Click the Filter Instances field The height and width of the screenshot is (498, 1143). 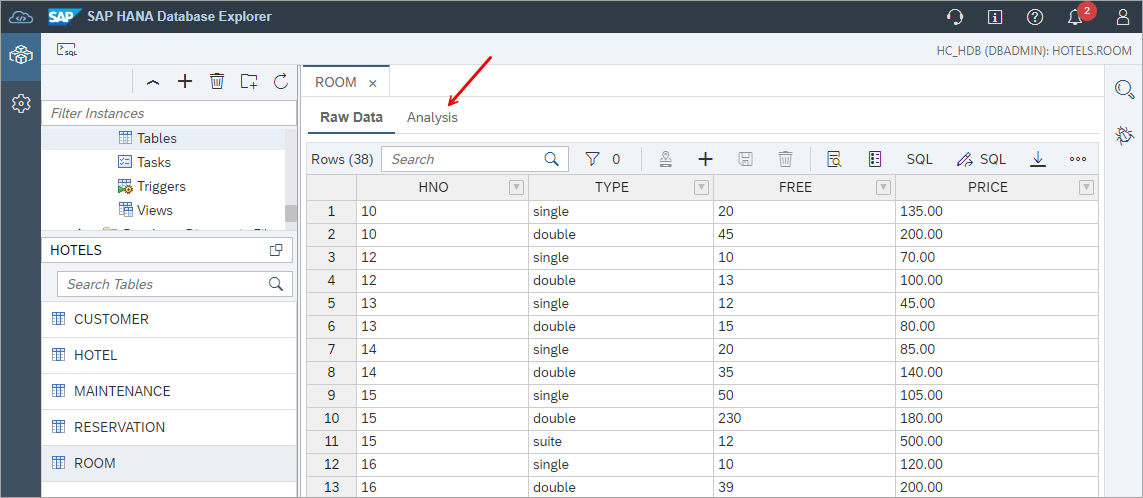(169, 113)
